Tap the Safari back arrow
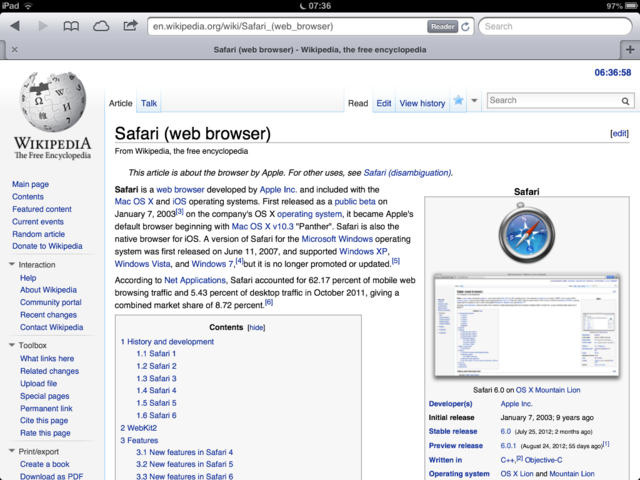Image resolution: width=640 pixels, height=480 pixels. pyautogui.click(x=15, y=26)
